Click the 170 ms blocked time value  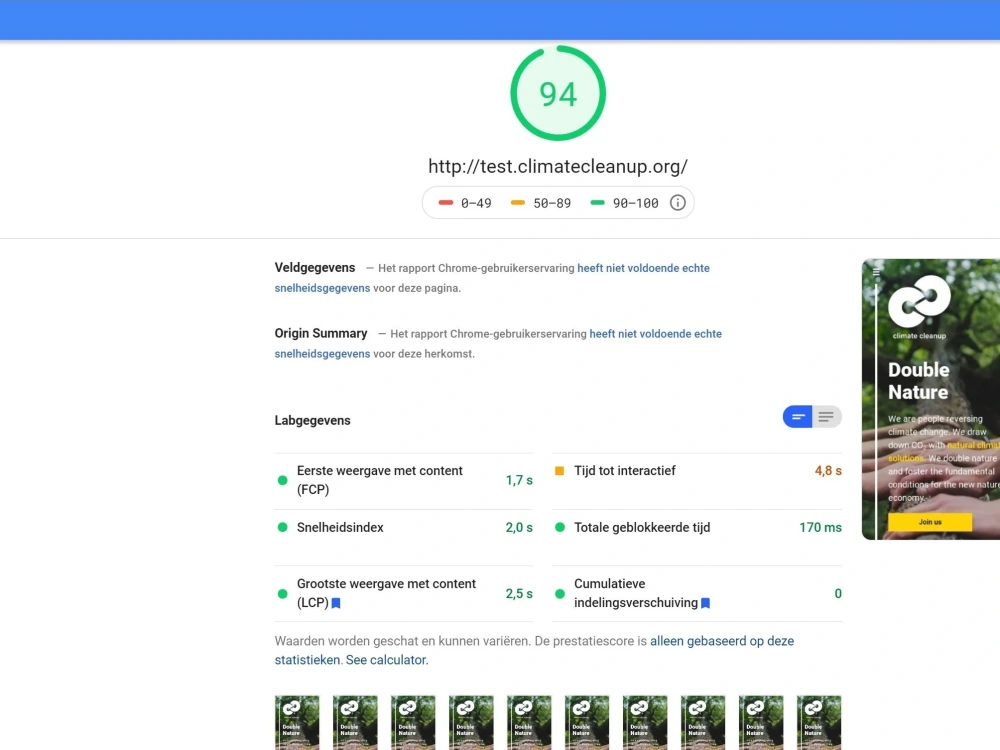click(x=820, y=527)
